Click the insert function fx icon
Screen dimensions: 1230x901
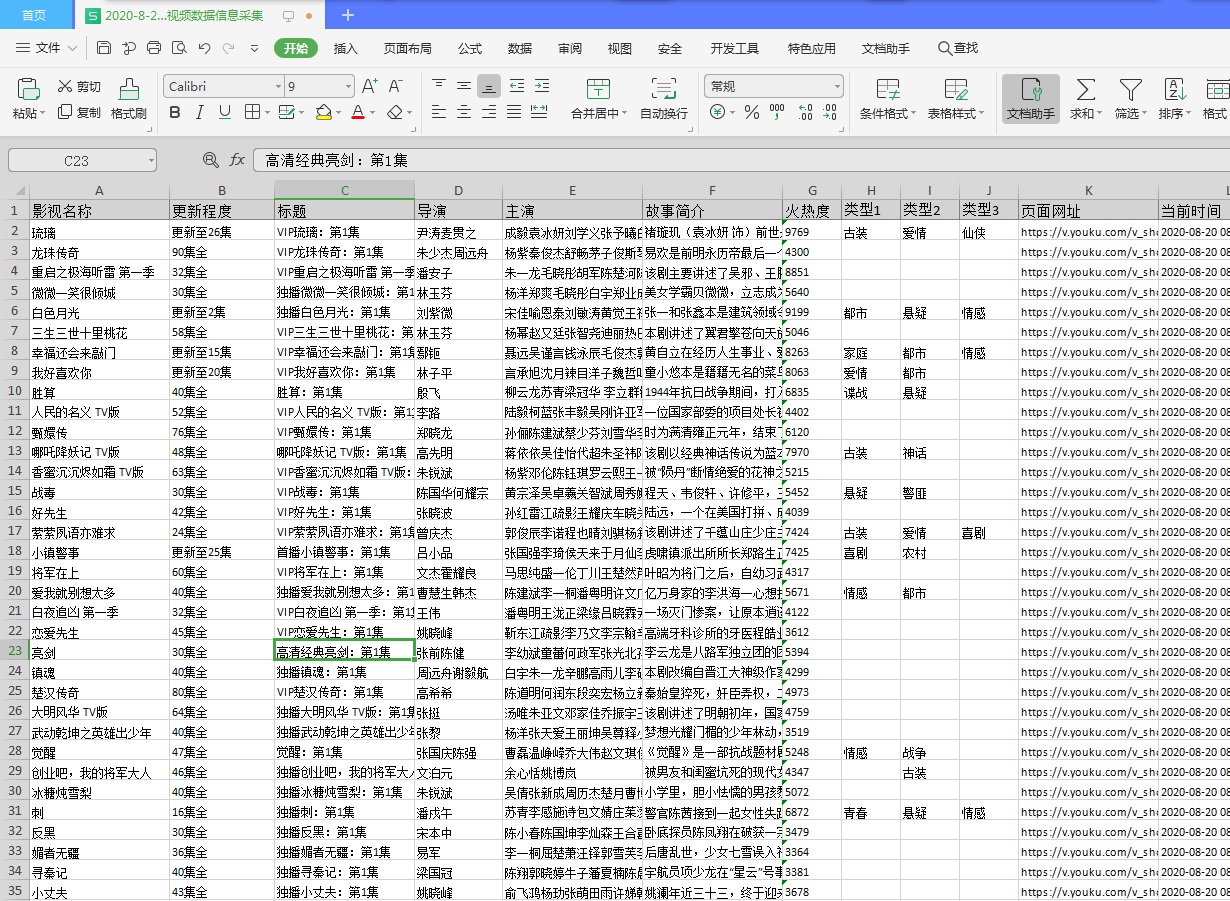[237, 160]
